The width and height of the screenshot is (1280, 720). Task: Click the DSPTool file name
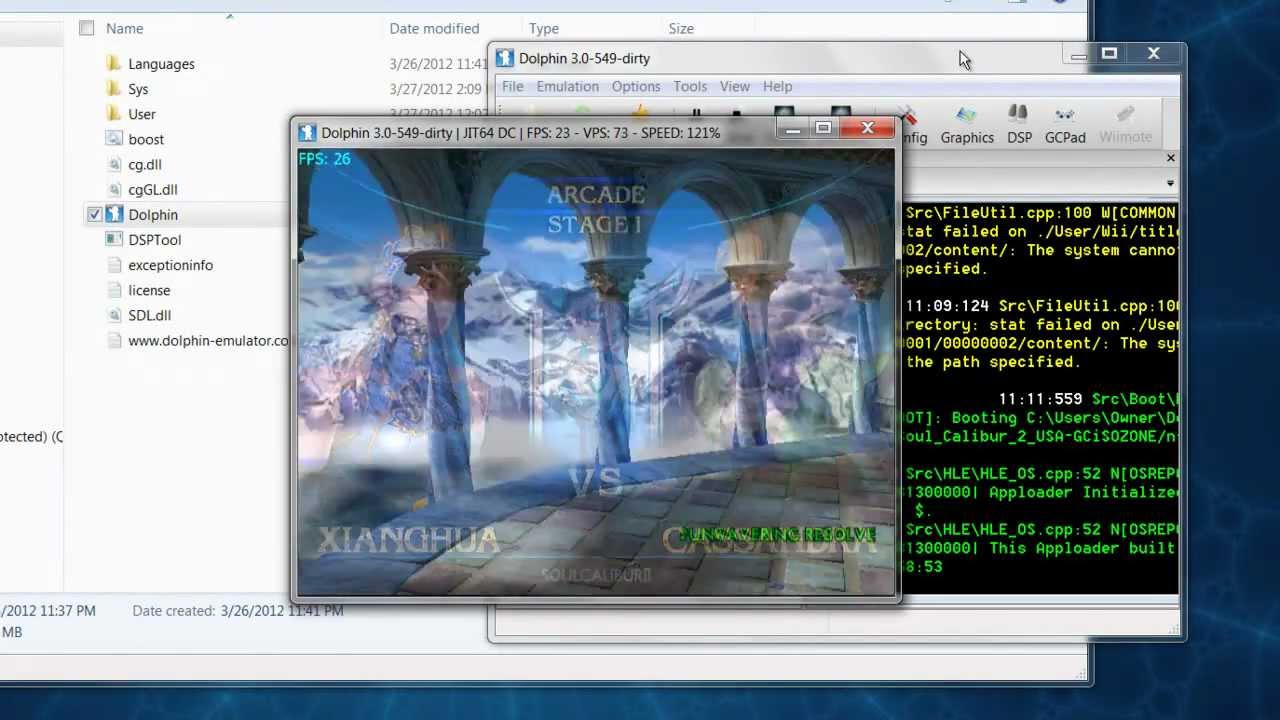pos(154,240)
